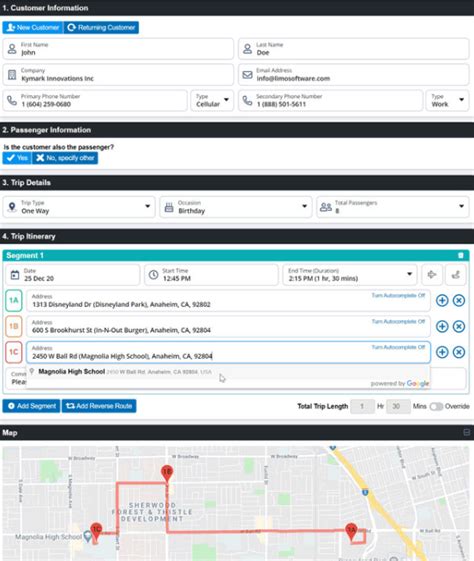Switch to Returning Customer tab
474x561 pixels.
point(101,28)
